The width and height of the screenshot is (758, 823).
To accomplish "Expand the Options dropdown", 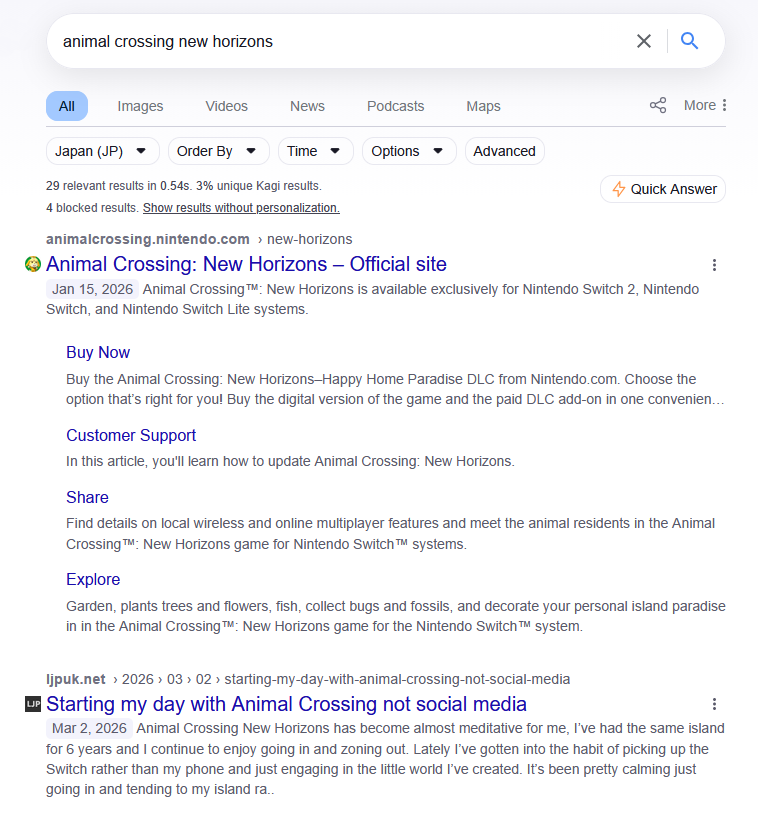I will (409, 151).
